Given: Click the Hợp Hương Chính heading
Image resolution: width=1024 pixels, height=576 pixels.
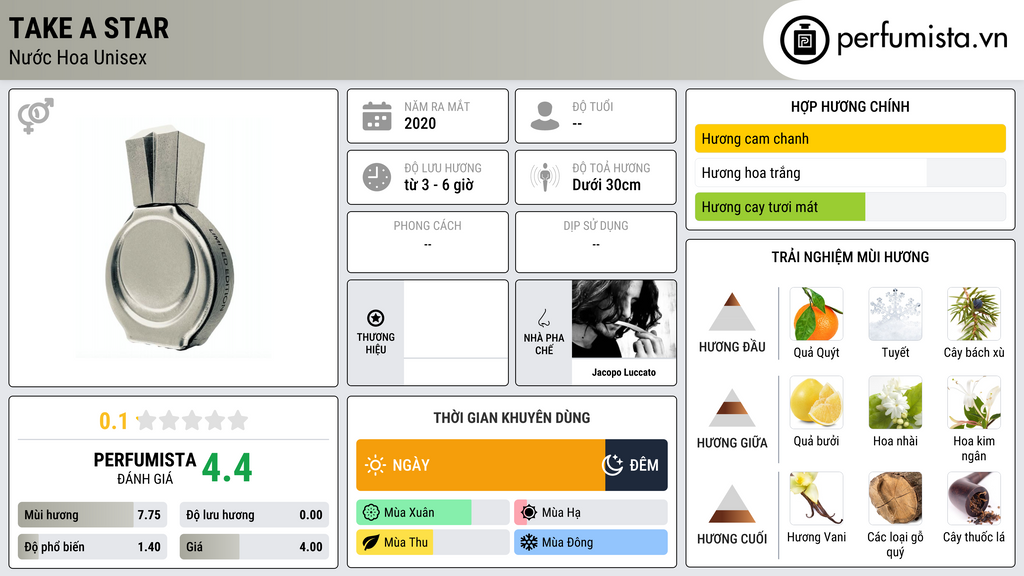Looking at the screenshot, I should tap(850, 106).
